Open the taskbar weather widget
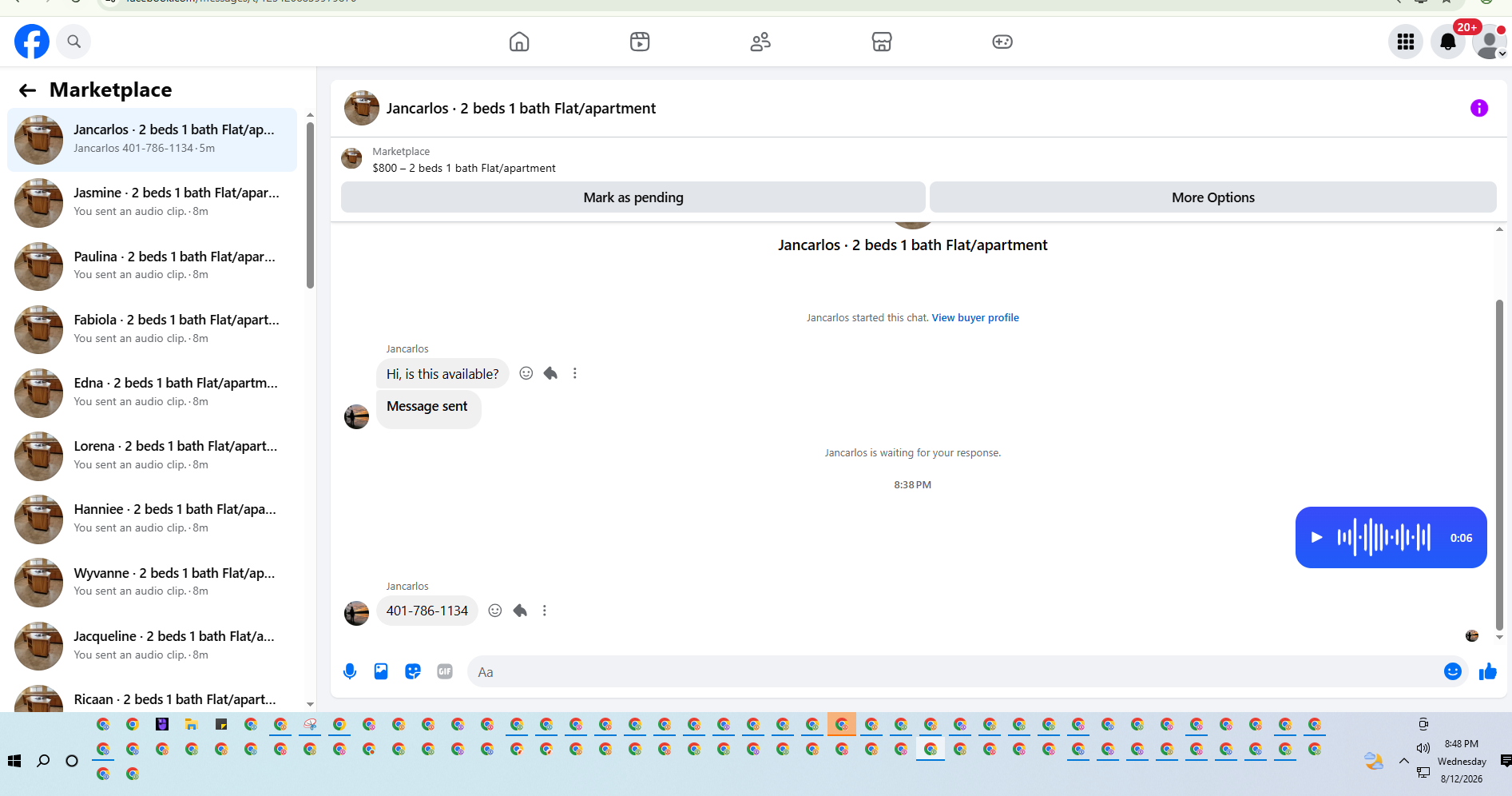1512x796 pixels. click(1374, 761)
